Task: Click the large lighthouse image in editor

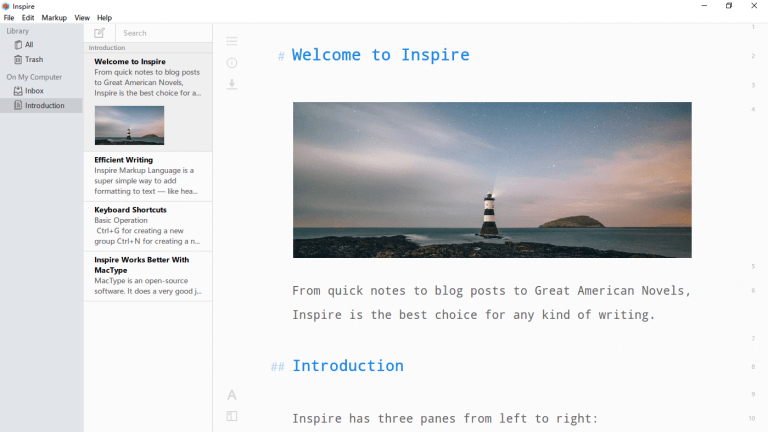Action: pyautogui.click(x=492, y=180)
